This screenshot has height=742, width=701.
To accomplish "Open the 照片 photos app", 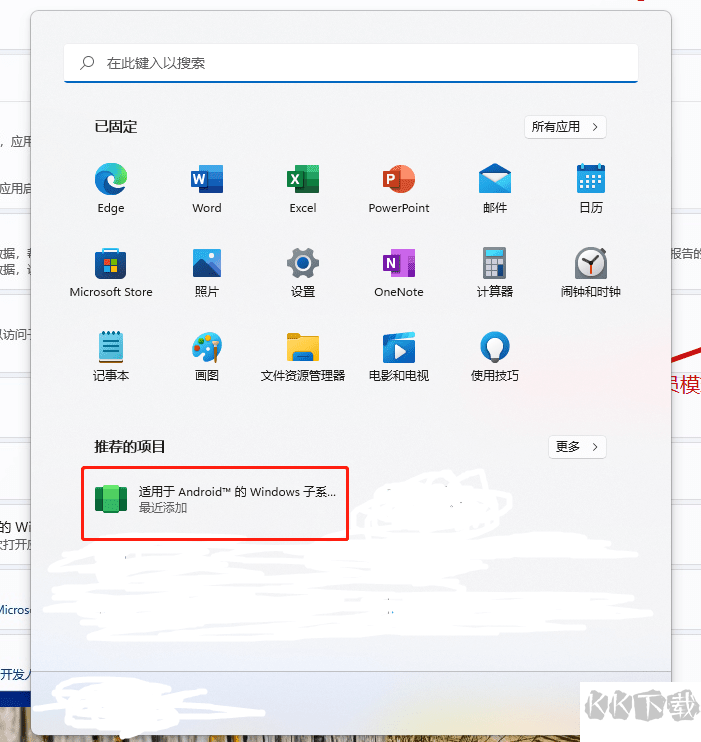I will point(207,263).
